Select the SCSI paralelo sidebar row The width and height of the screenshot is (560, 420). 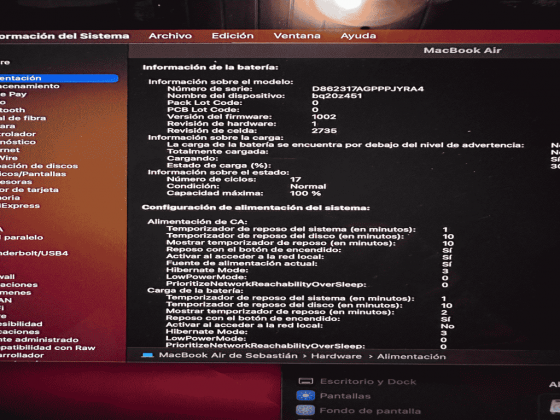coord(21,238)
